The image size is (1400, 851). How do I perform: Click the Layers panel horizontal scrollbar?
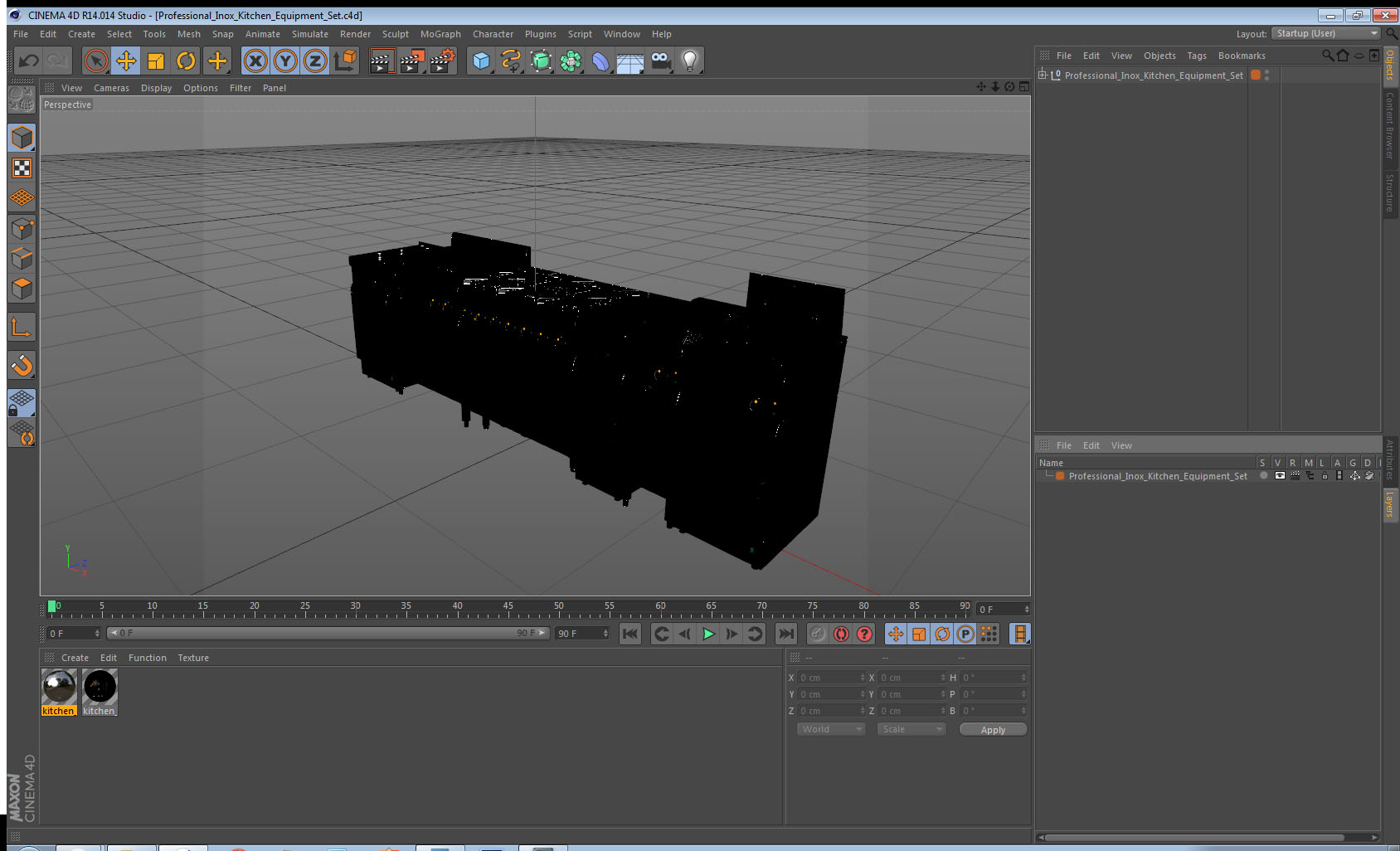1193,837
